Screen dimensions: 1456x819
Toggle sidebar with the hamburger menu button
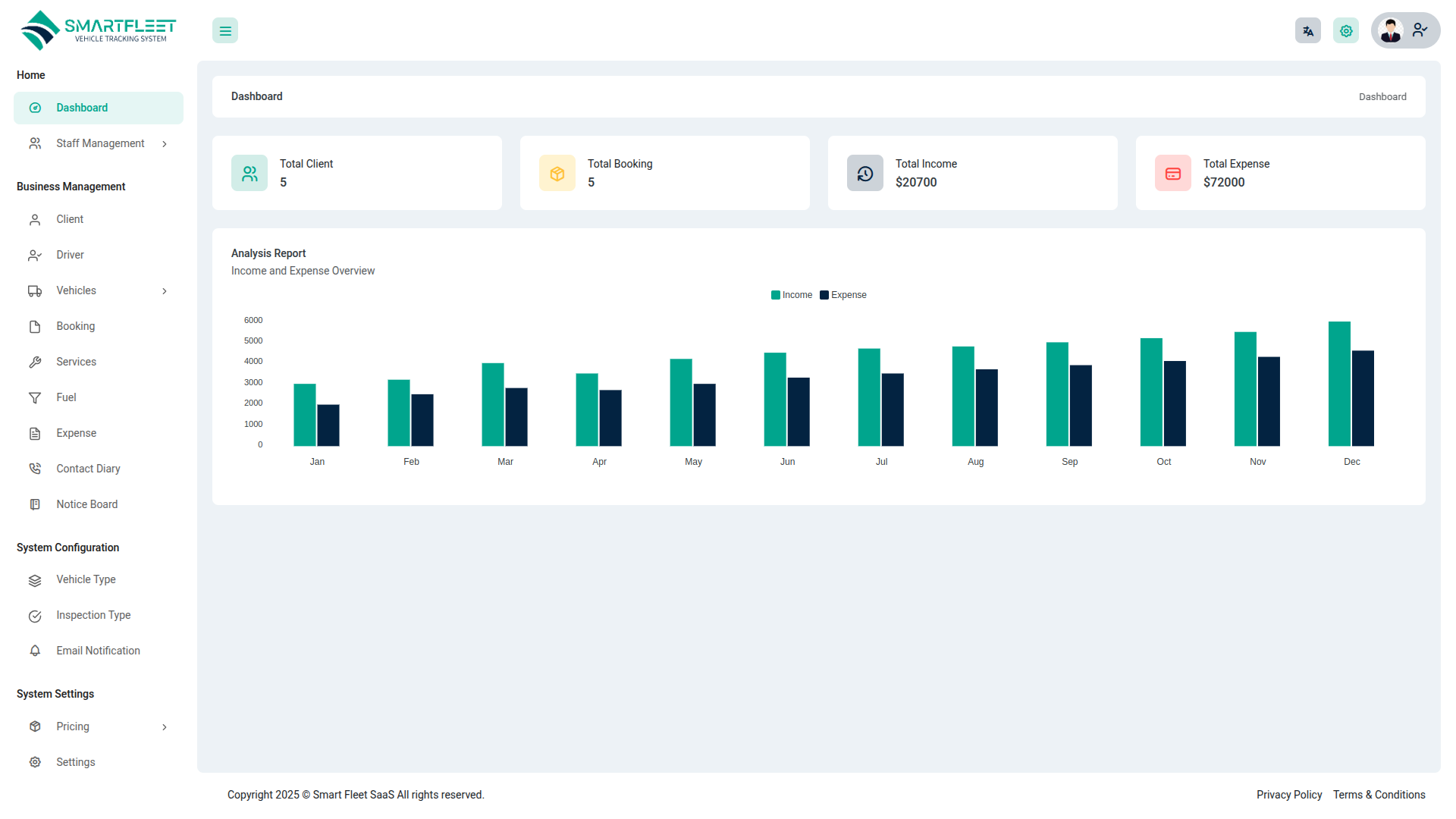click(x=225, y=31)
